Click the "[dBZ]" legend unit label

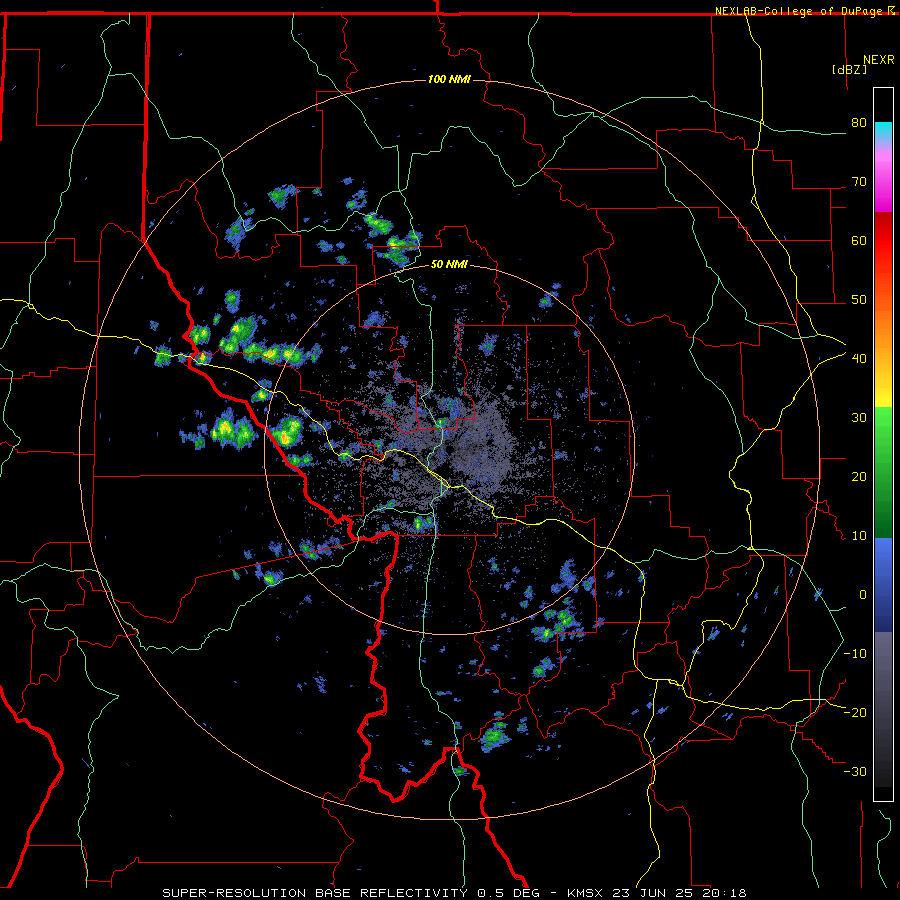(x=849, y=70)
